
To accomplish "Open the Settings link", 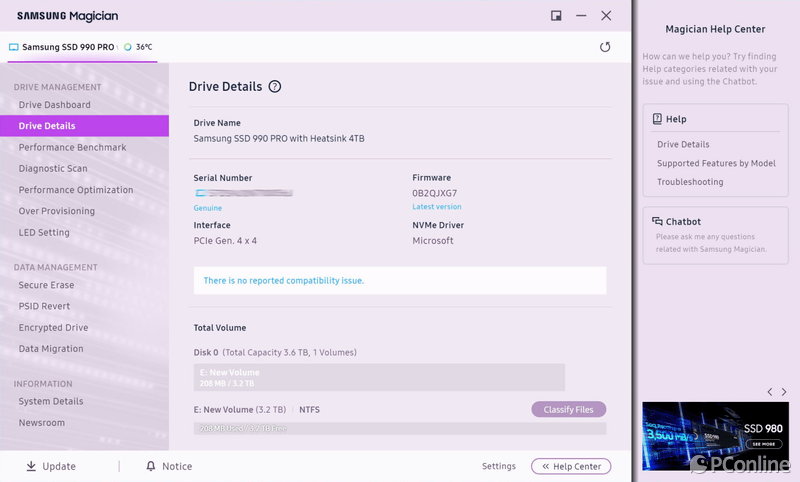I will coord(499,466).
